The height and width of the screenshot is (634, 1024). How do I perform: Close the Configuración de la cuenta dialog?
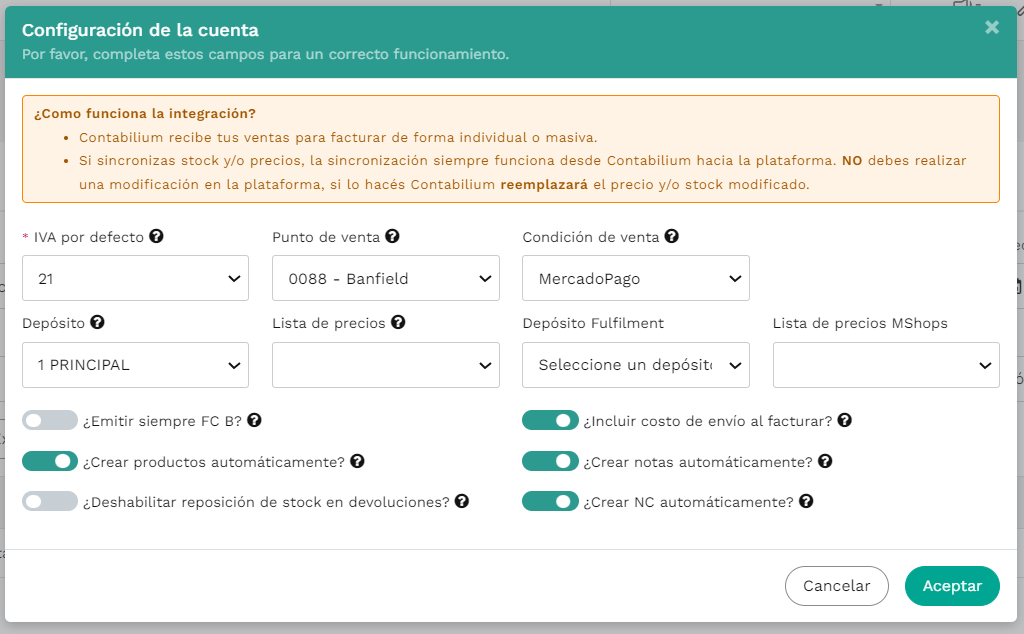[x=992, y=27]
